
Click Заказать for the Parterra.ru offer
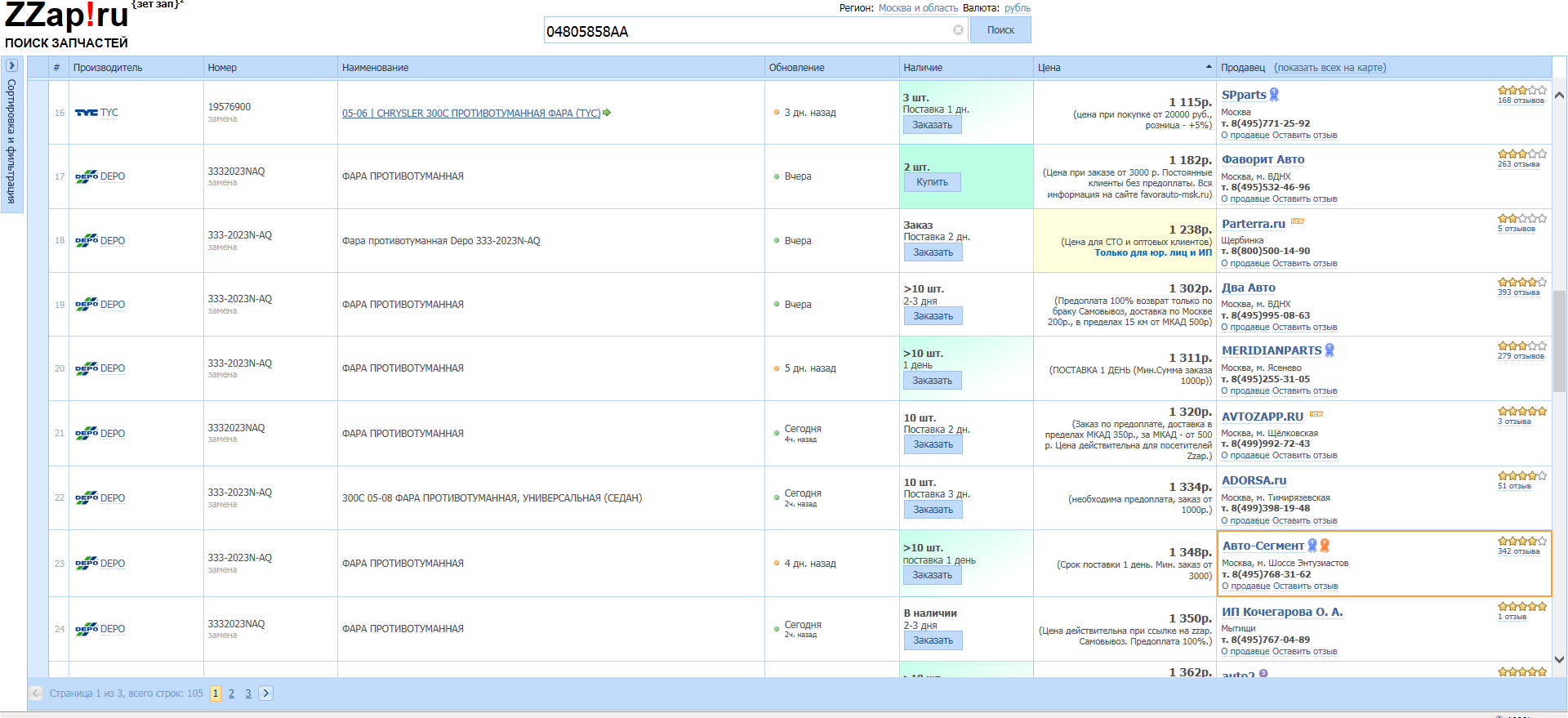[933, 252]
